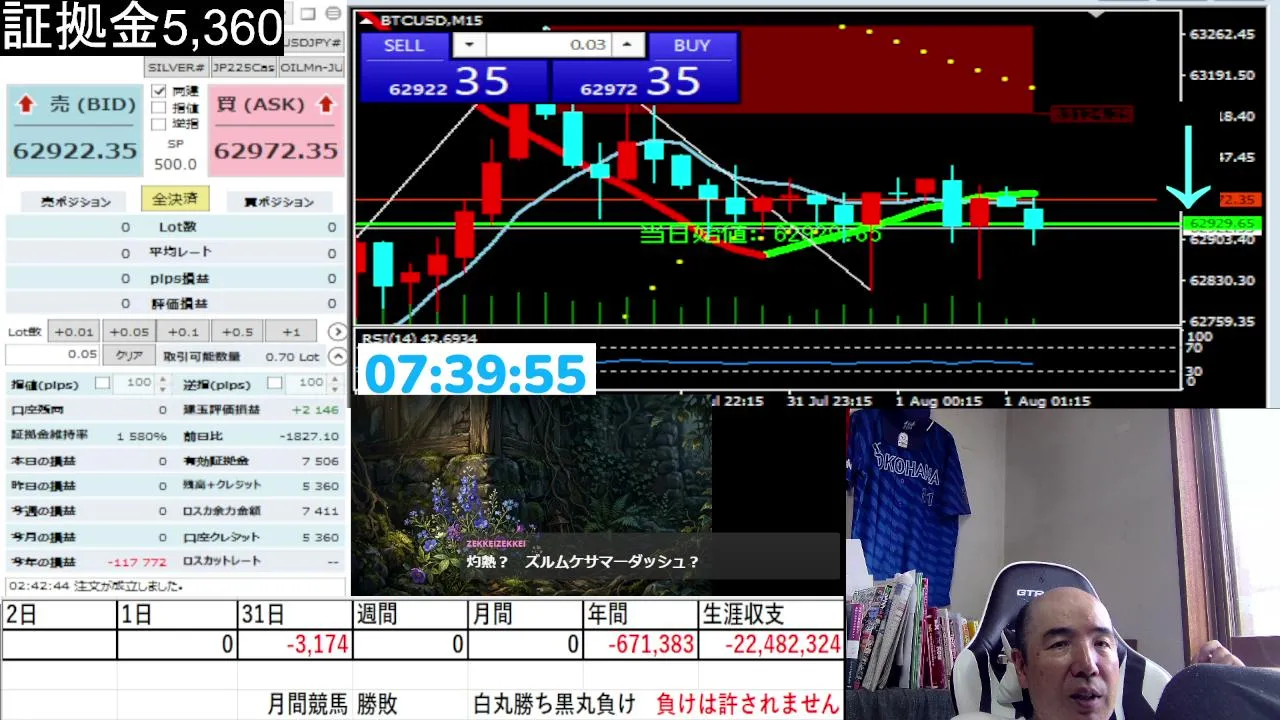
Task: Click the クリア clear button
Action: (129, 356)
